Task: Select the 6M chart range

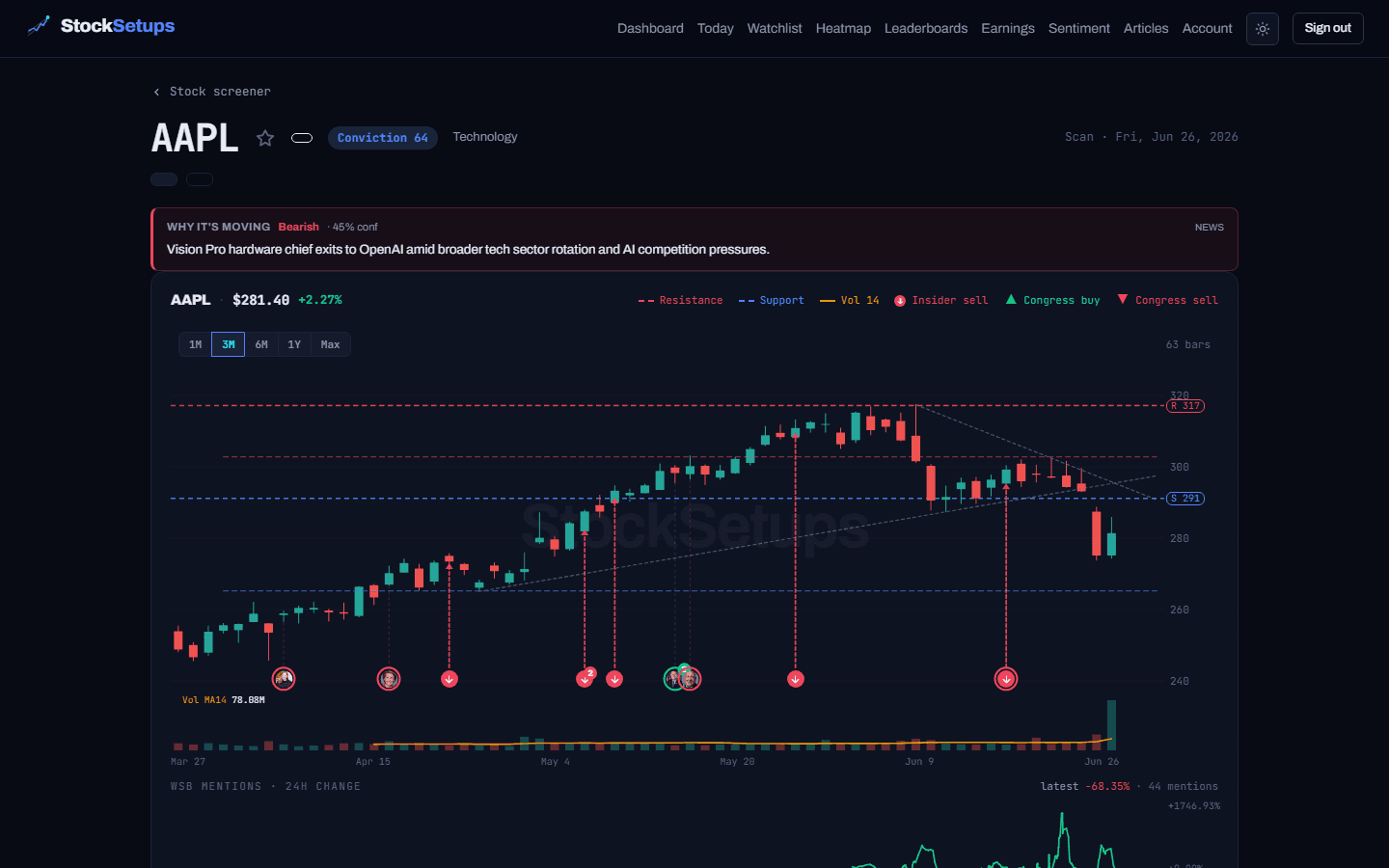Action: 261,344
